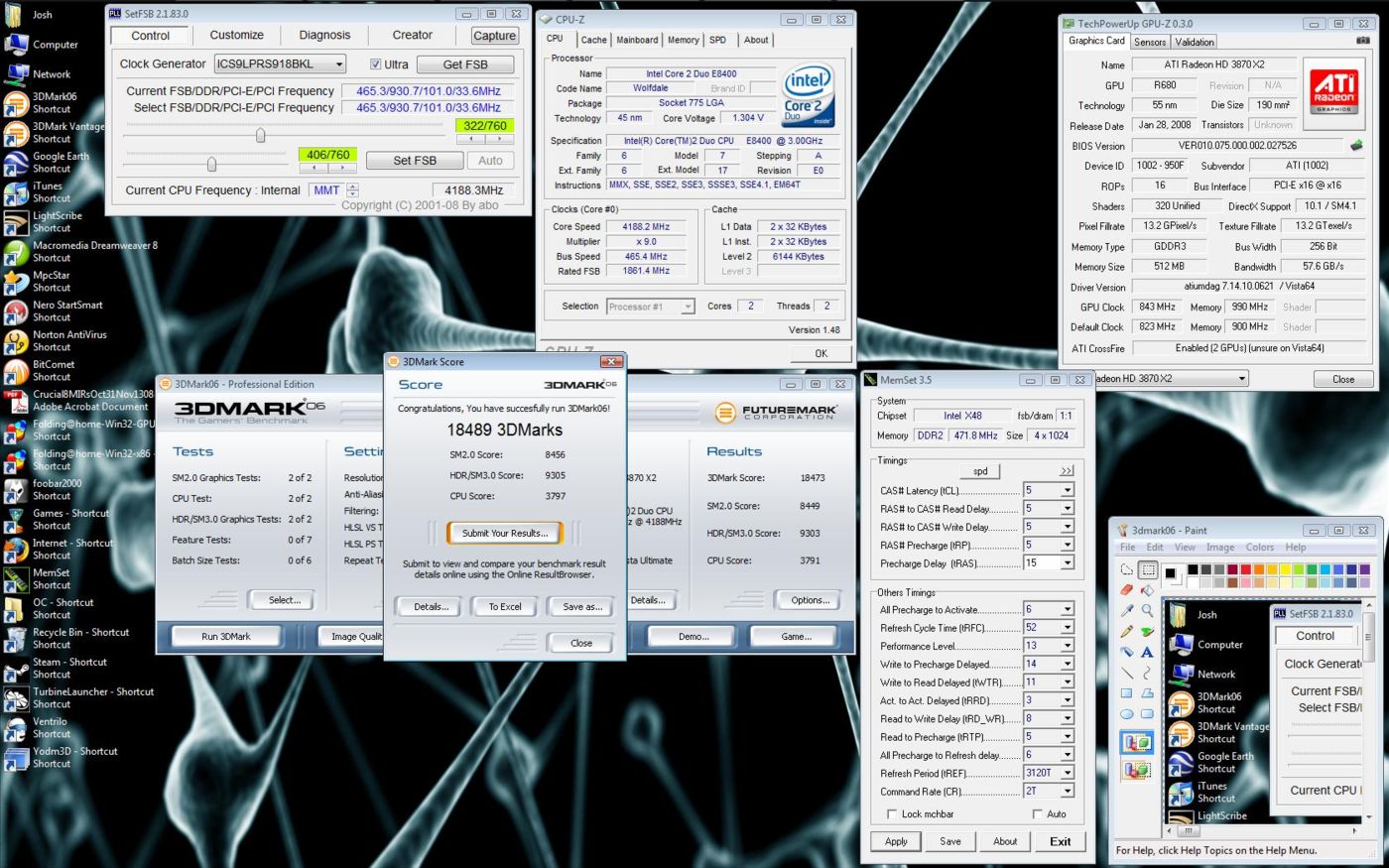The width and height of the screenshot is (1389, 868).
Task: Open the SPD tab in CPU-Z
Action: point(717,40)
